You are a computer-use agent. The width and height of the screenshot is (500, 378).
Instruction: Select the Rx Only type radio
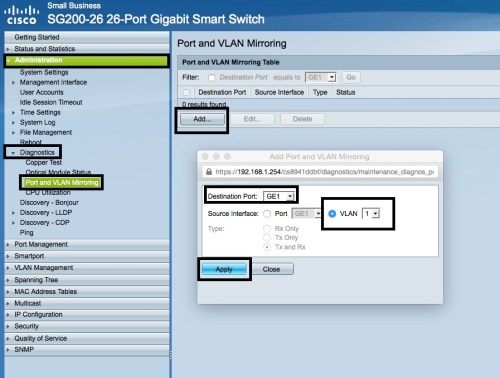(267, 229)
